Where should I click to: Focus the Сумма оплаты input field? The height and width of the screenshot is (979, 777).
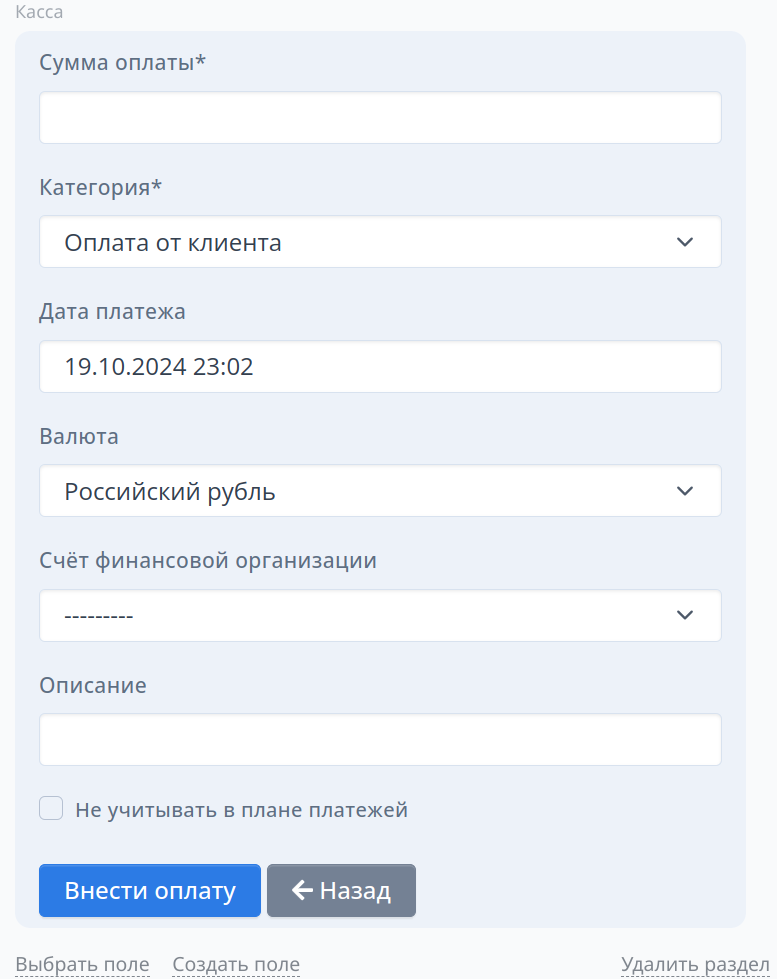pyautogui.click(x=380, y=118)
